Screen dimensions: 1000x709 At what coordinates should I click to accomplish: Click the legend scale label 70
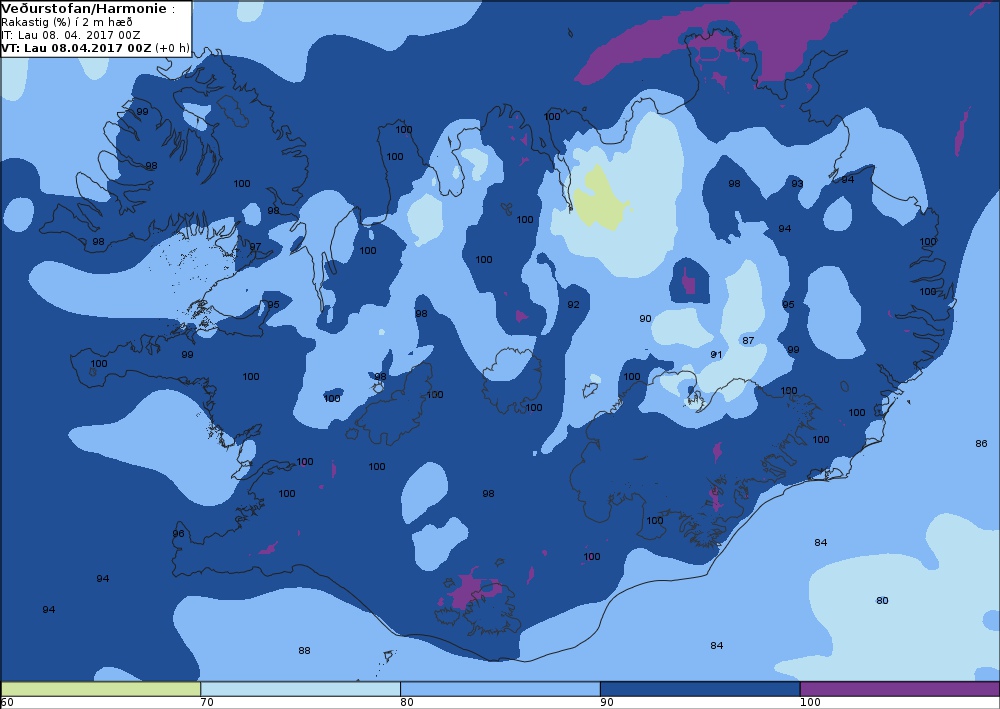pyautogui.click(x=207, y=703)
